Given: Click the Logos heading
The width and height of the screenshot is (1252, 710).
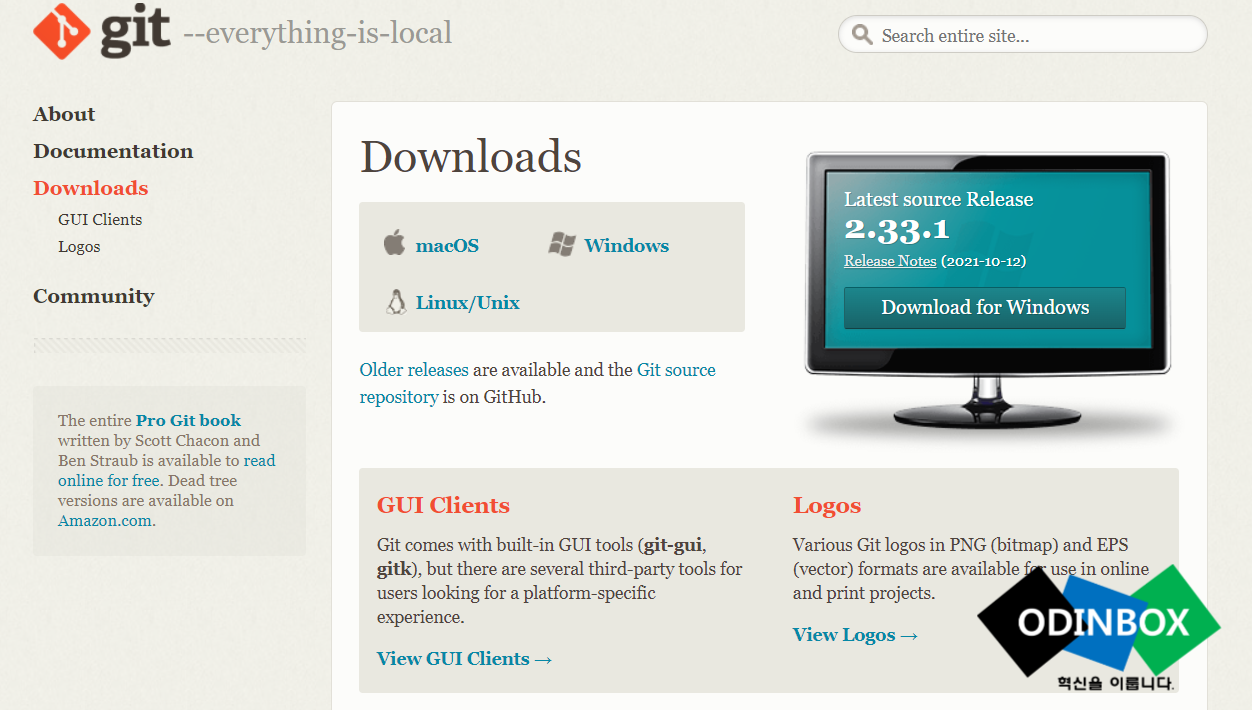Looking at the screenshot, I should (827, 505).
